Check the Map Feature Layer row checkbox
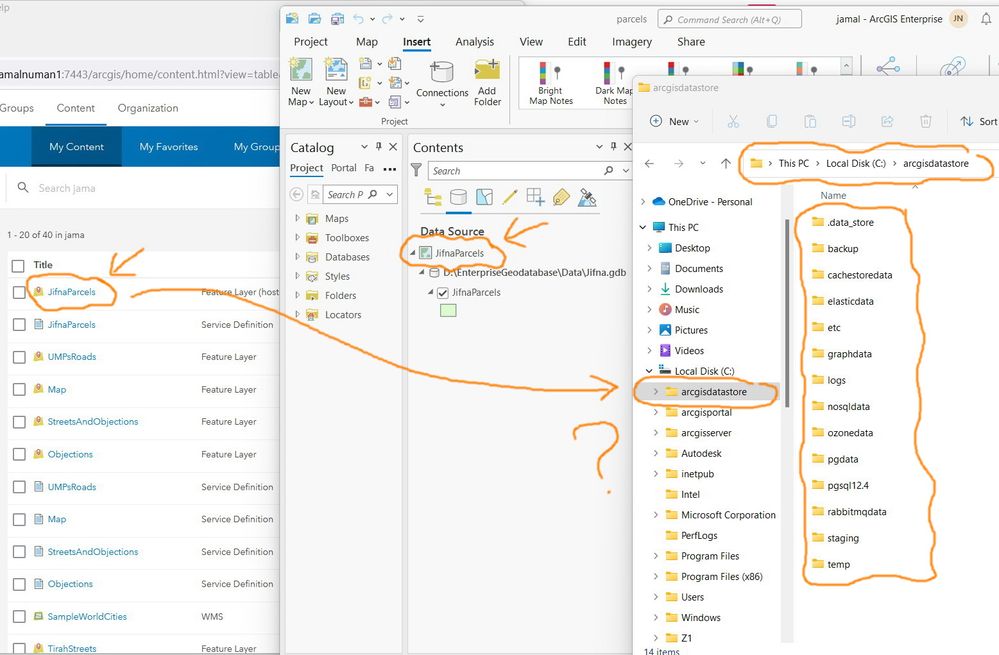Screen dimensions: 999x655 (19, 389)
